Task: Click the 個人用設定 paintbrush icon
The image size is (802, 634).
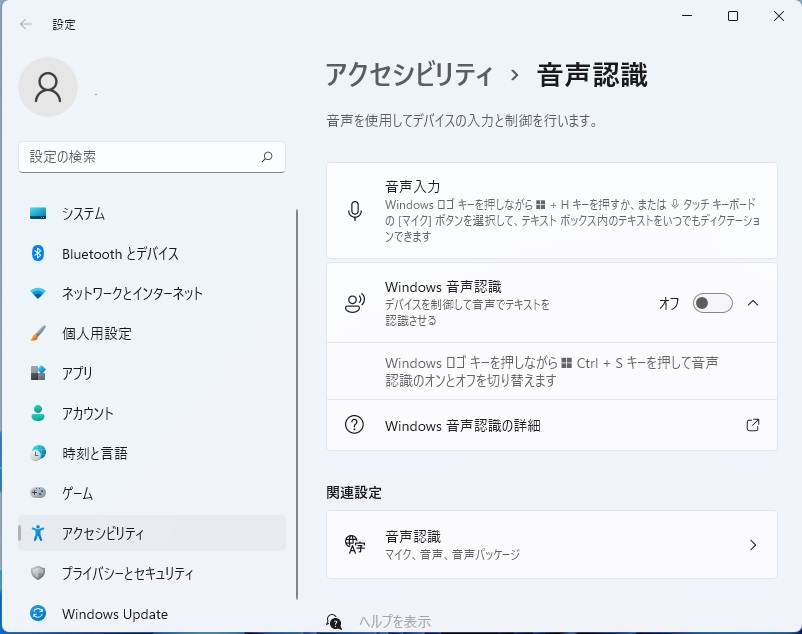Action: [38, 333]
